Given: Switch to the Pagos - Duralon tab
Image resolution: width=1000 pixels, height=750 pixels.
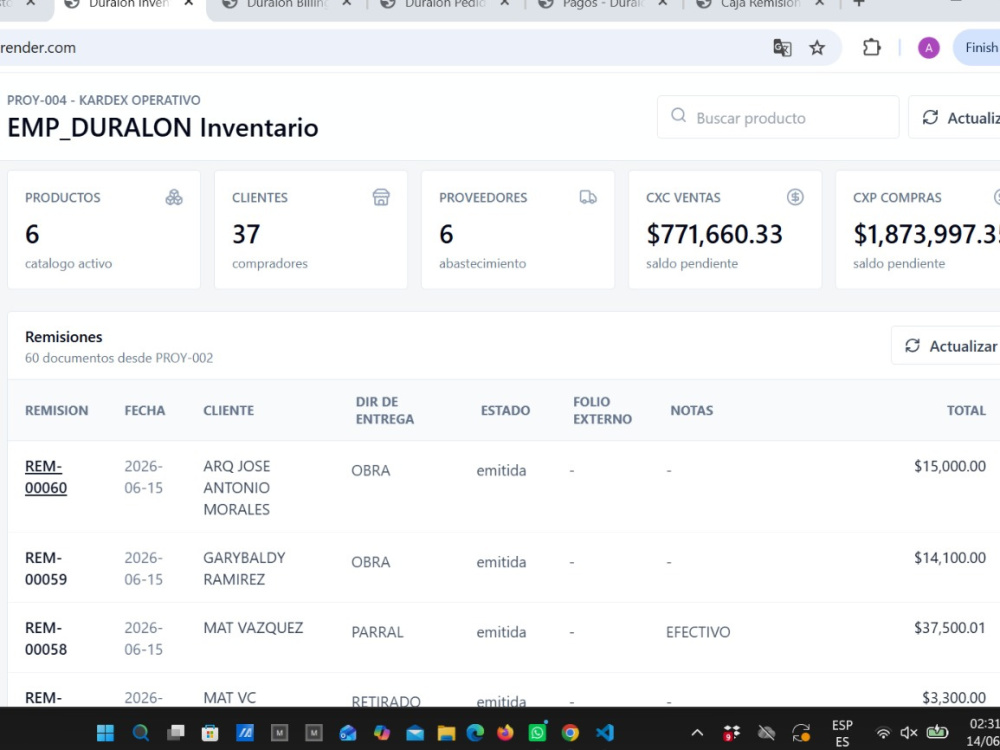Looking at the screenshot, I should point(604,4).
